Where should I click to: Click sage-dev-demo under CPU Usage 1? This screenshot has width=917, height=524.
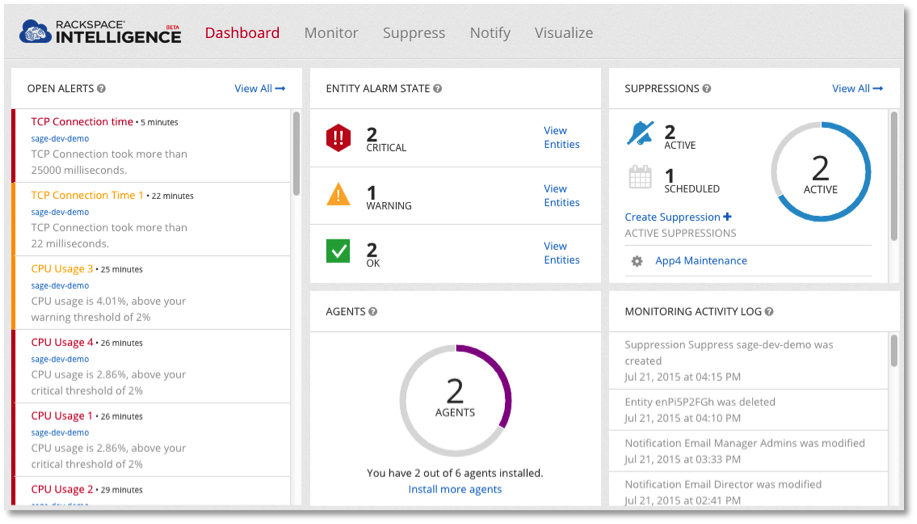tap(60, 433)
